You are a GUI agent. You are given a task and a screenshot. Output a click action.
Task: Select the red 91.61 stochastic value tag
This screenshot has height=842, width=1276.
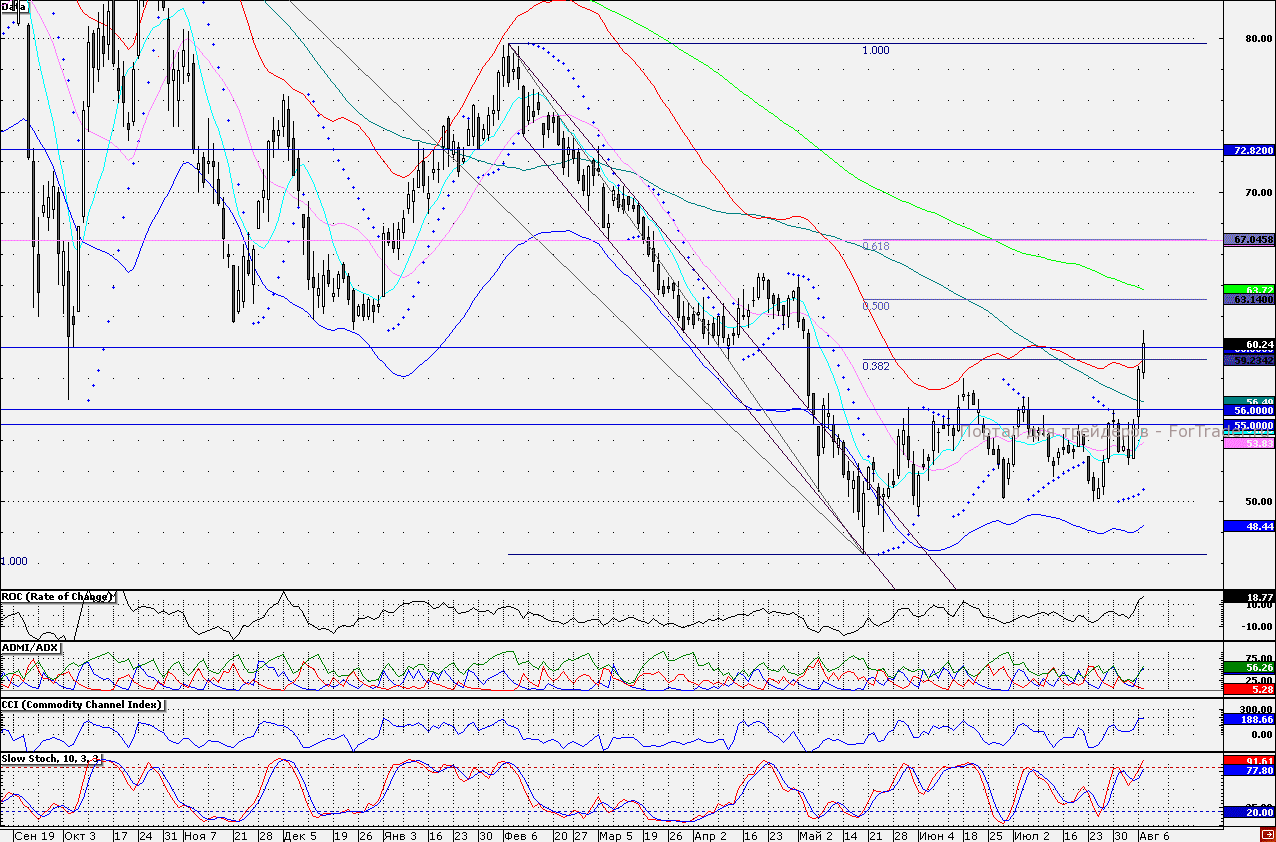pos(1248,760)
